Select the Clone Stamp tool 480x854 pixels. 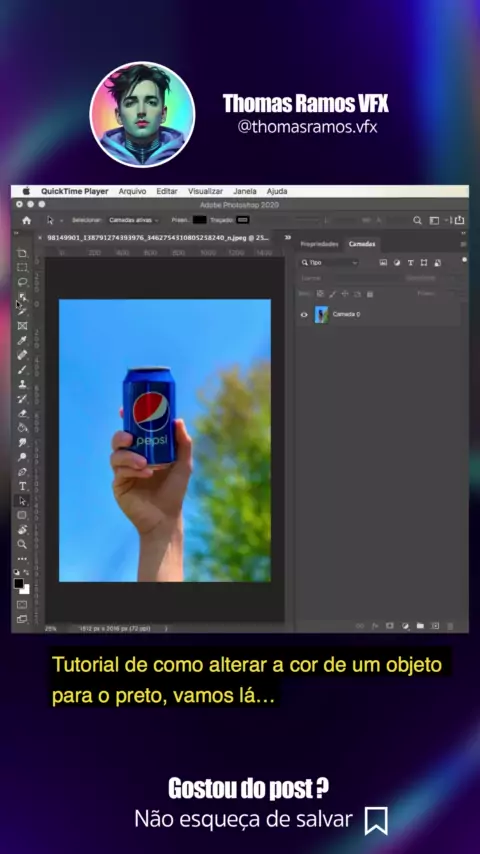(x=22, y=384)
